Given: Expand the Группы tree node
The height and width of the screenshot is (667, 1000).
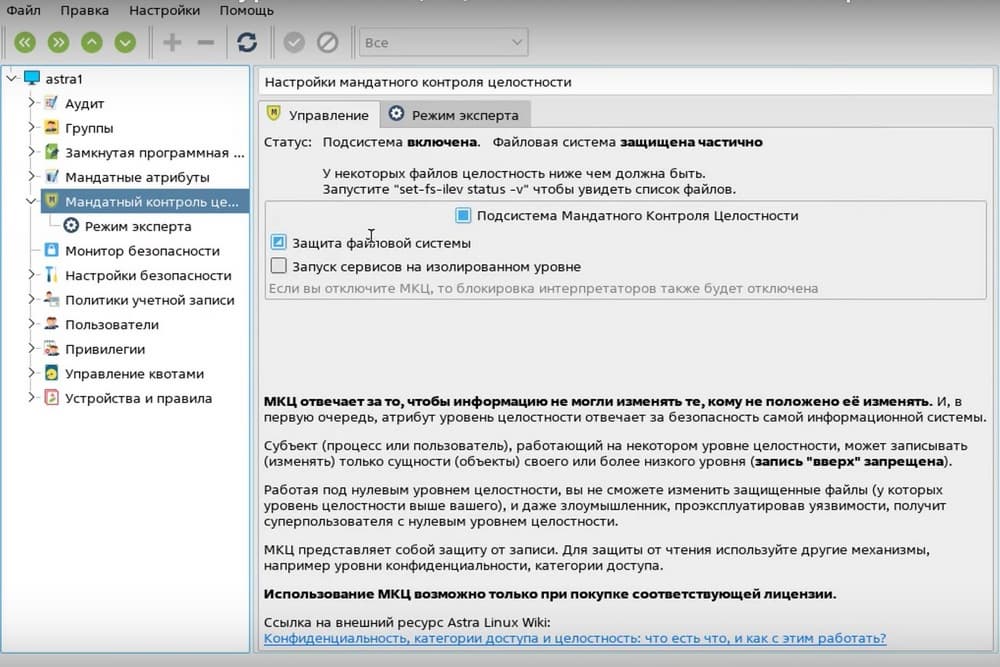Looking at the screenshot, I should point(31,127).
